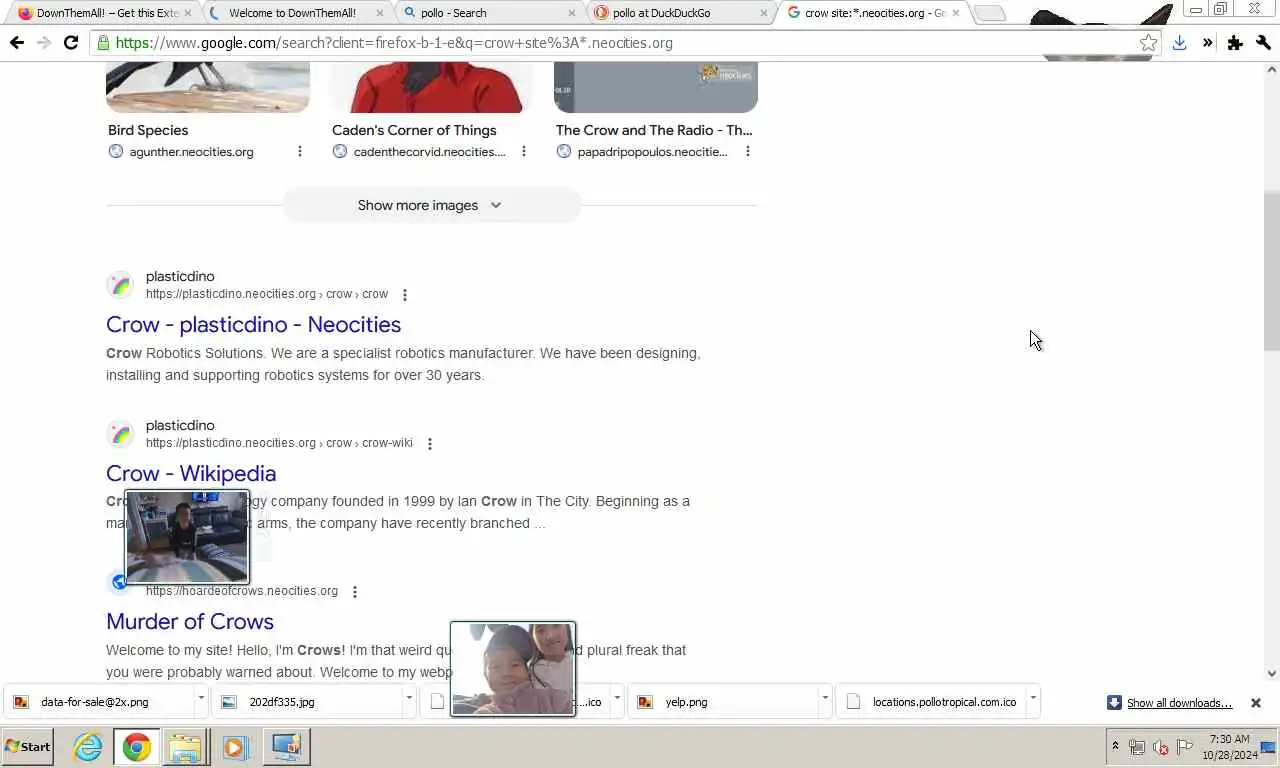Open the wrench settings menu
The width and height of the screenshot is (1280, 768).
pyautogui.click(x=1263, y=43)
